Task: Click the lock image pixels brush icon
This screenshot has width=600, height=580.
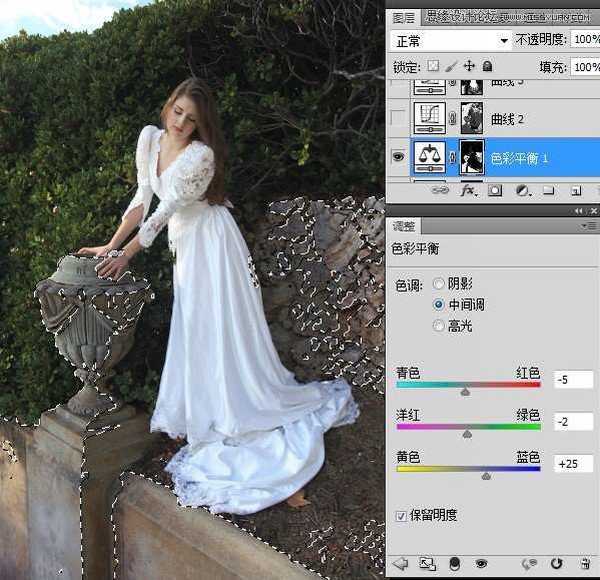Action: click(x=451, y=67)
